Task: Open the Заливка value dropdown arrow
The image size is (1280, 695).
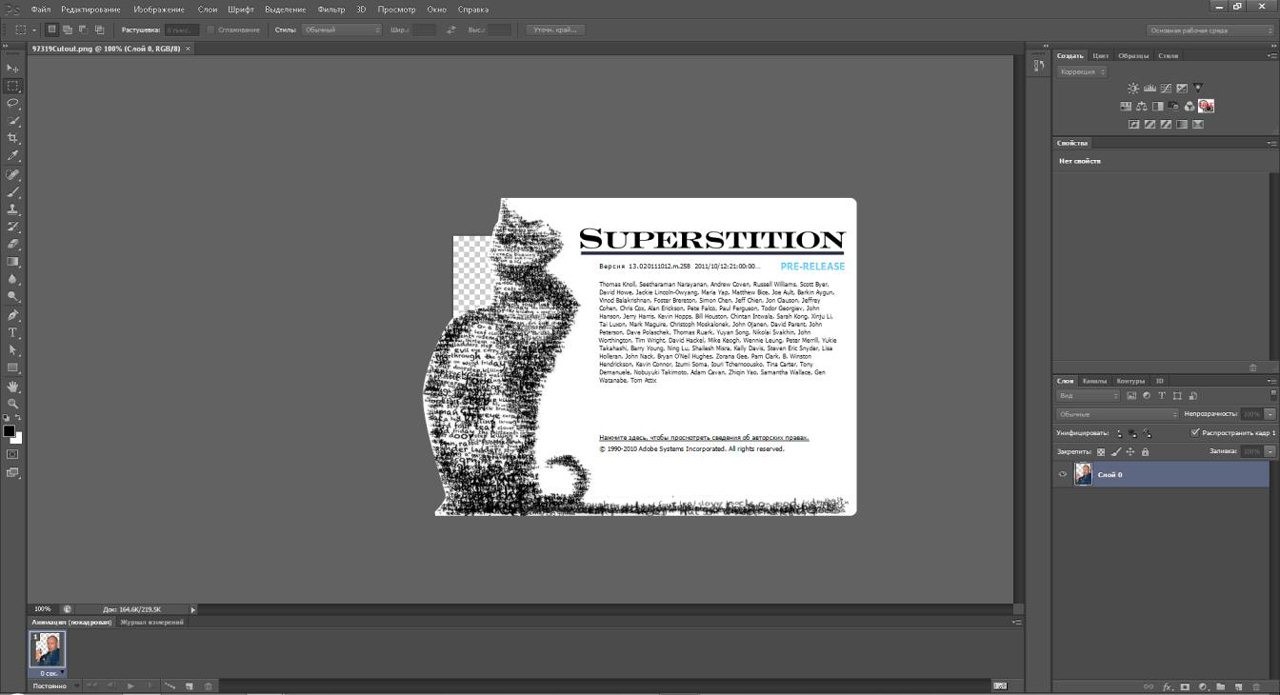Action: (x=1270, y=452)
